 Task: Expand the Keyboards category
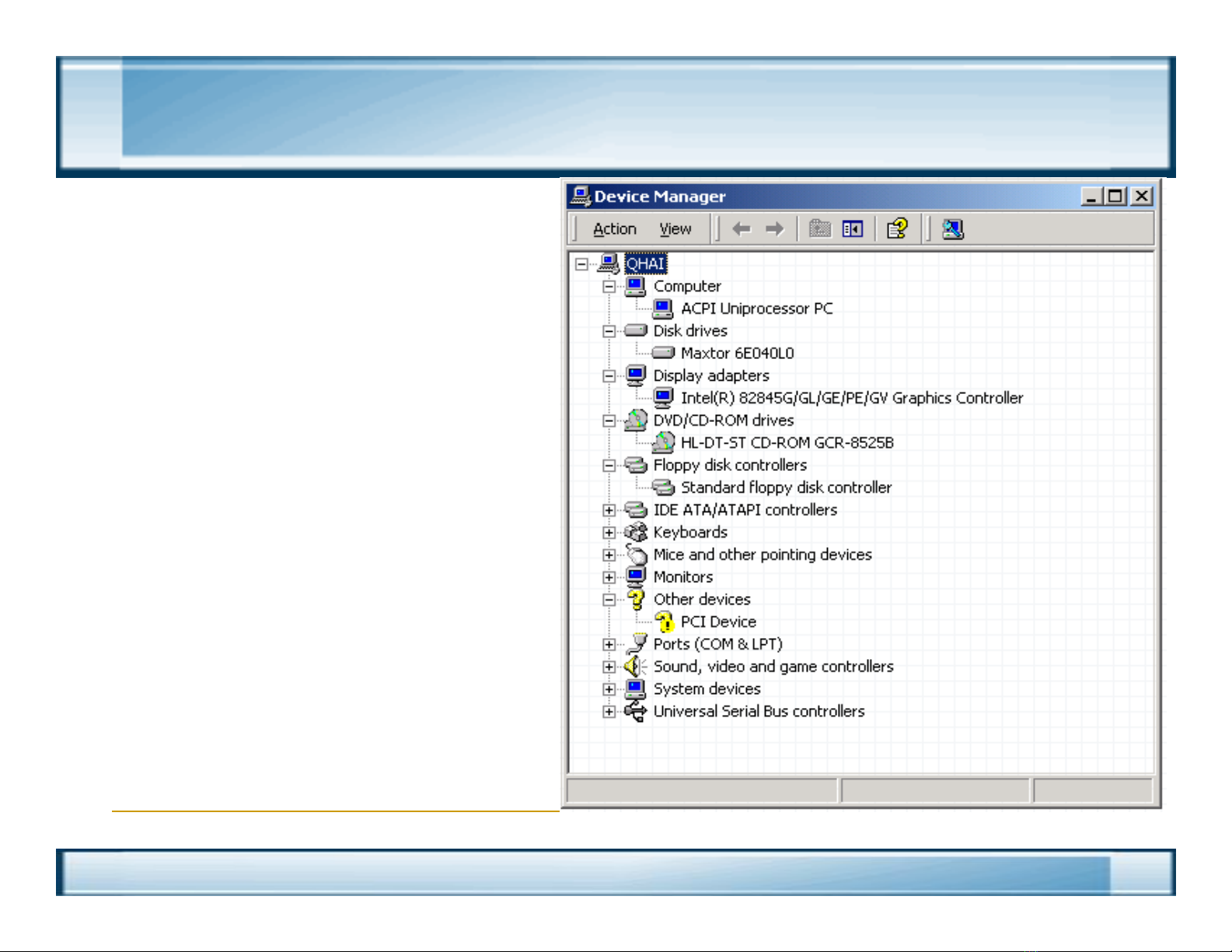pyautogui.click(x=609, y=533)
